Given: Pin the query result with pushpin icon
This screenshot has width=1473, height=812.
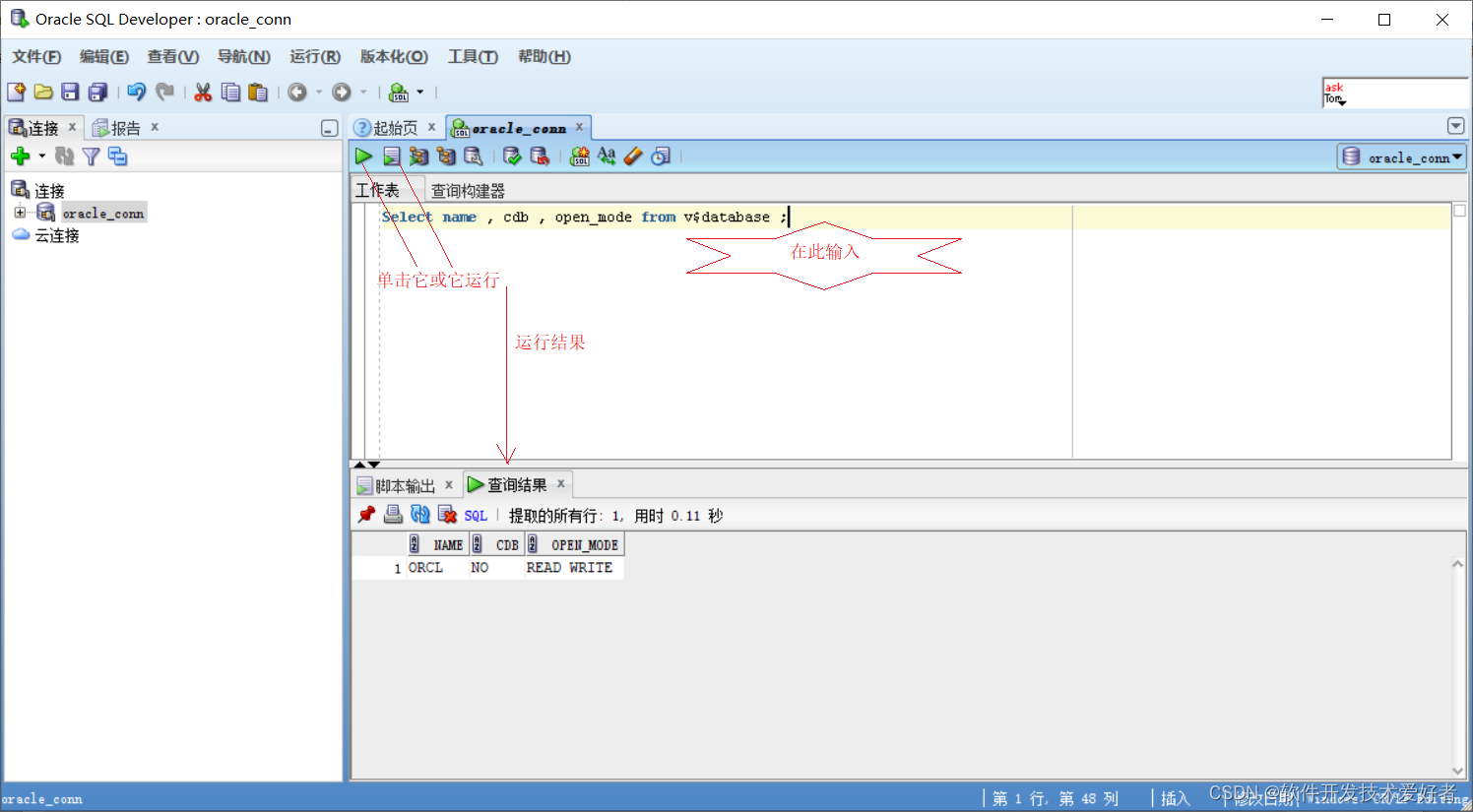Looking at the screenshot, I should [x=366, y=515].
